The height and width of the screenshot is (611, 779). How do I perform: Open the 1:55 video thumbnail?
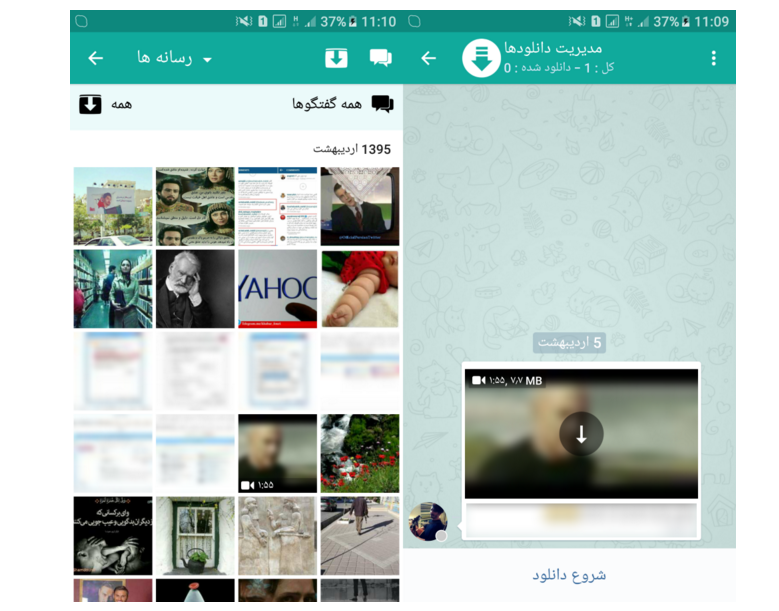[277, 453]
